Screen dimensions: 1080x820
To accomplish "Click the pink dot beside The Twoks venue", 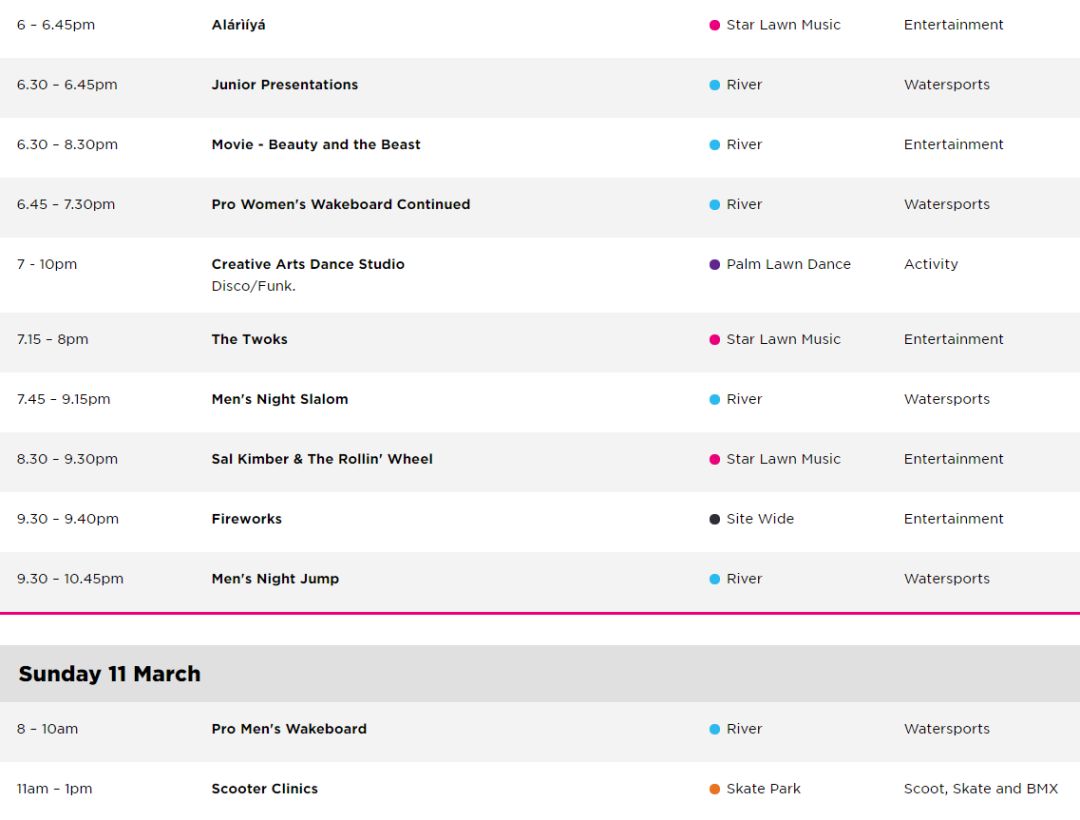I will (x=714, y=340).
